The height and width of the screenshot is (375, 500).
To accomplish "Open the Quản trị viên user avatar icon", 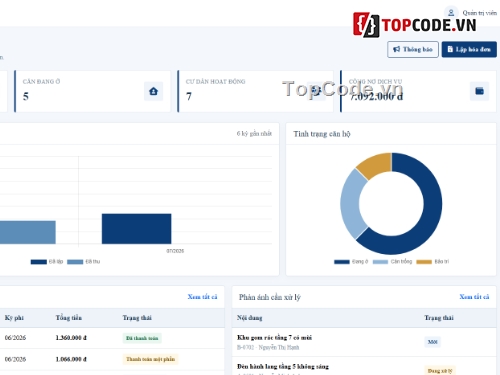I will pos(451,13).
